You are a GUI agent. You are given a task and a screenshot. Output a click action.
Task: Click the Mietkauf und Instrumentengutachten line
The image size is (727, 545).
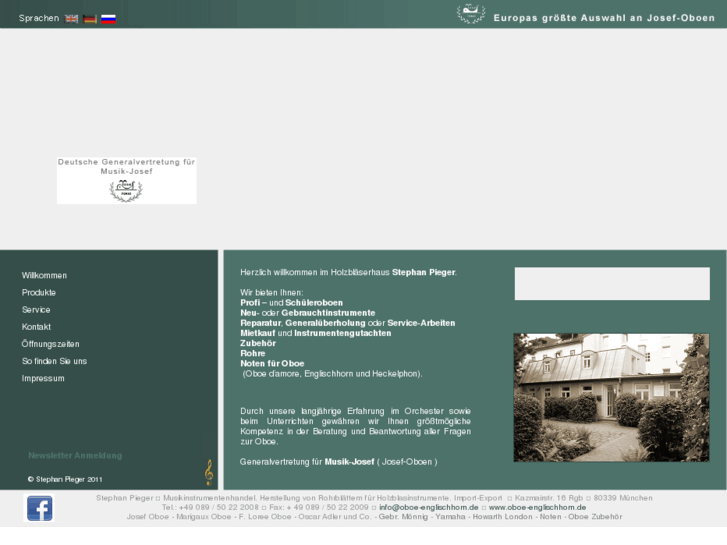pyautogui.click(x=315, y=333)
